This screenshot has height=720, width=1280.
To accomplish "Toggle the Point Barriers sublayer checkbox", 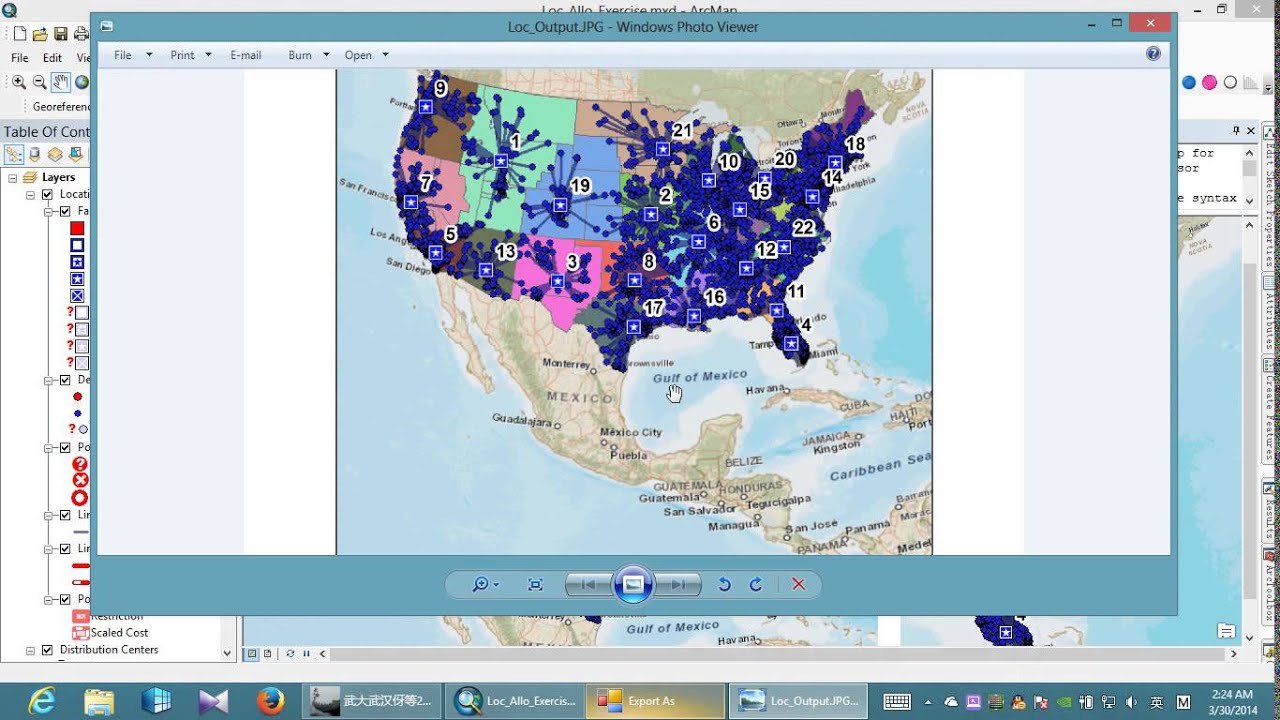I will (x=65, y=447).
